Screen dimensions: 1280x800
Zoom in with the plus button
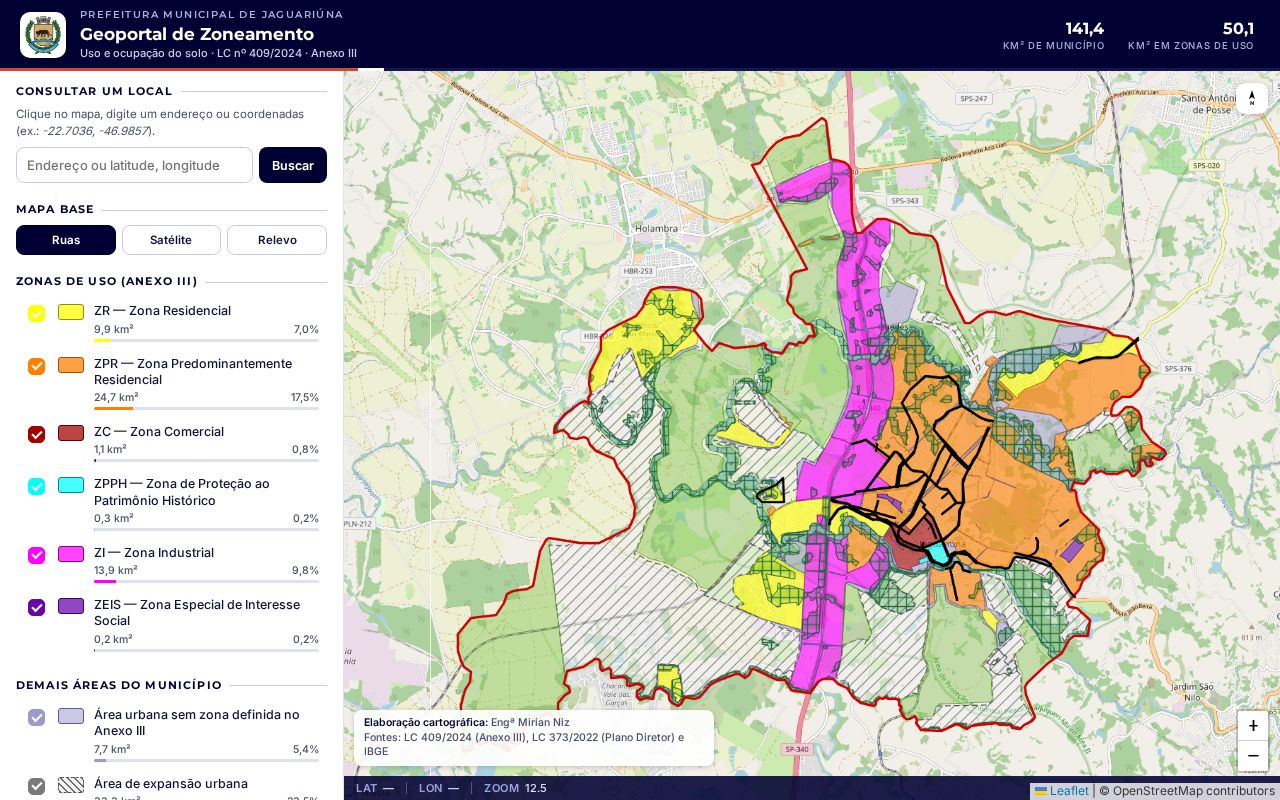1253,726
